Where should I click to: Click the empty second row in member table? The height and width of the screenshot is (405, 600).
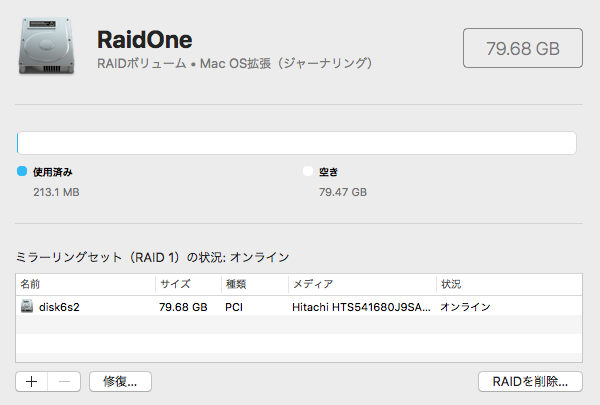point(299,325)
